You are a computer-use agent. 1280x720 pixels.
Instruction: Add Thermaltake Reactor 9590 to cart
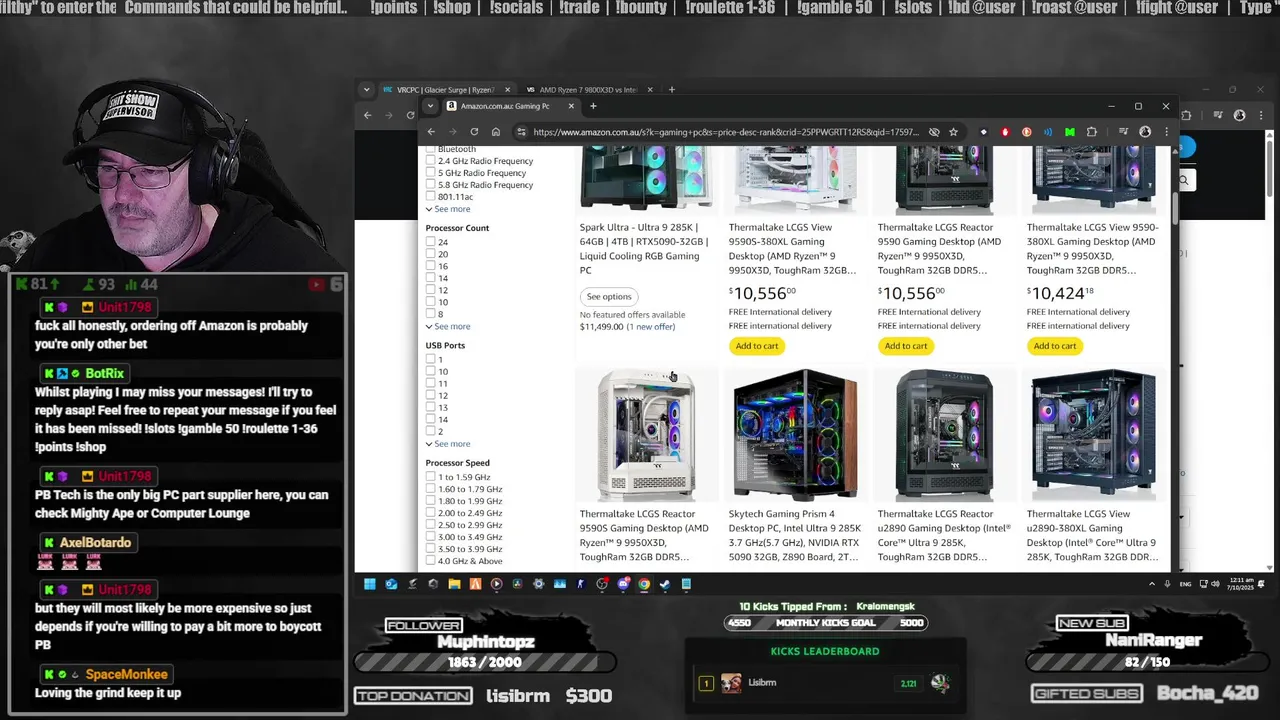point(906,346)
